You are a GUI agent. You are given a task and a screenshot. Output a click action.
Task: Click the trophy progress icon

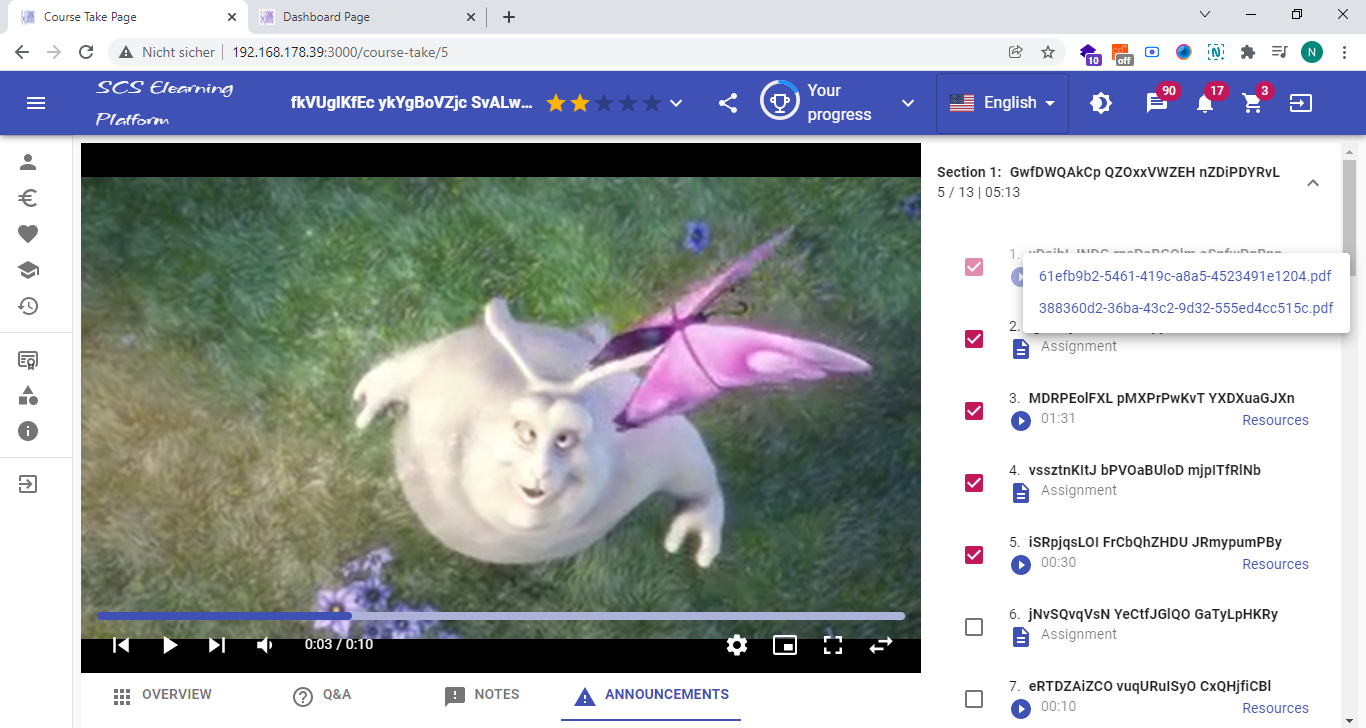tap(779, 100)
